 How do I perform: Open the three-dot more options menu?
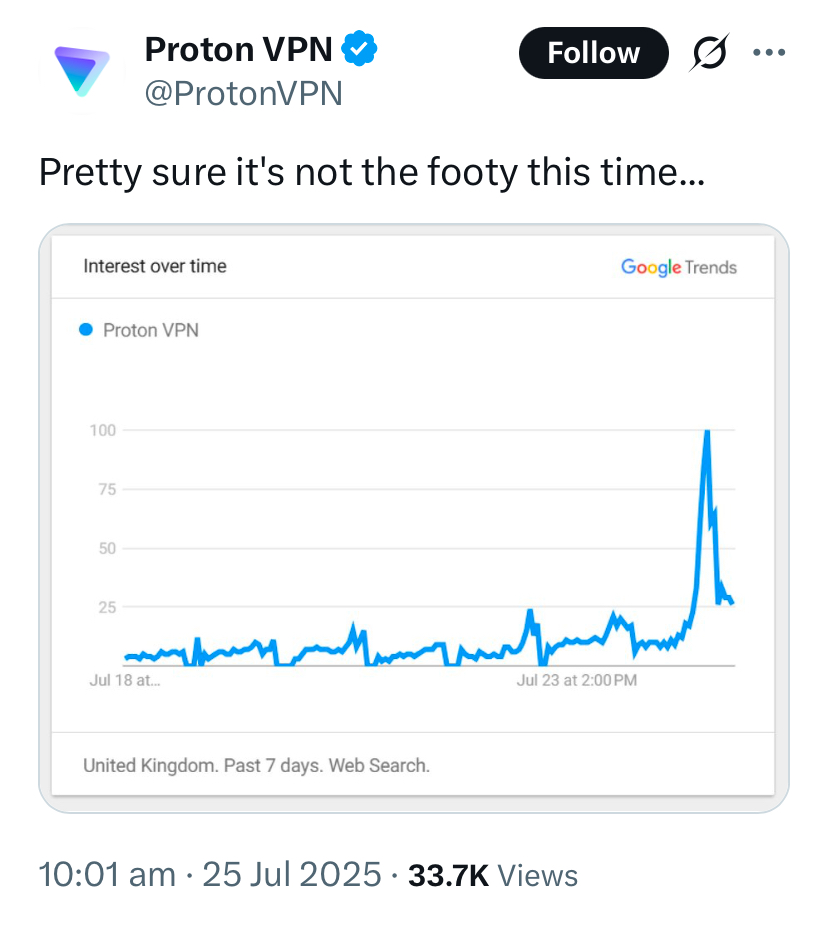[768, 53]
